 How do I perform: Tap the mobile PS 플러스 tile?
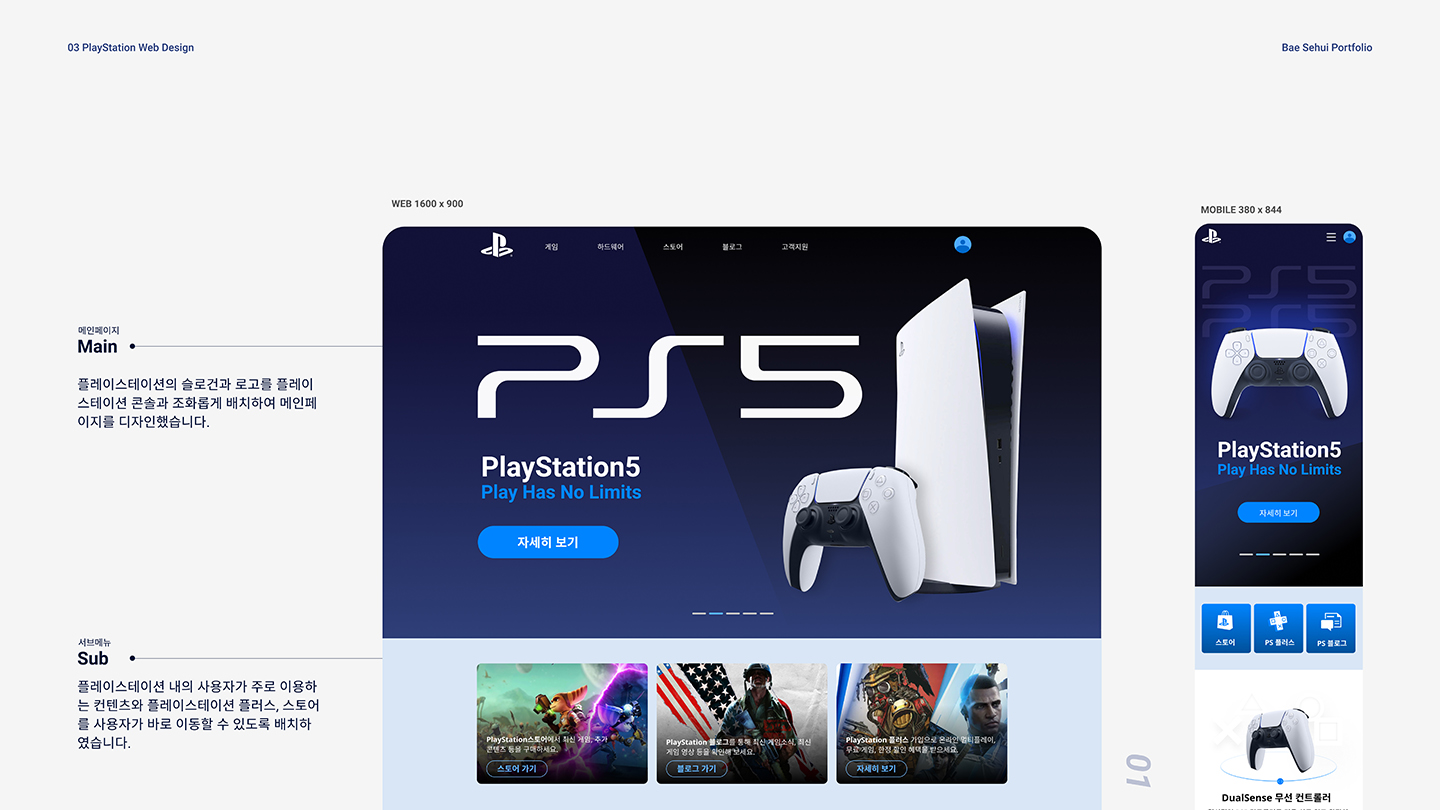pyautogui.click(x=1279, y=628)
